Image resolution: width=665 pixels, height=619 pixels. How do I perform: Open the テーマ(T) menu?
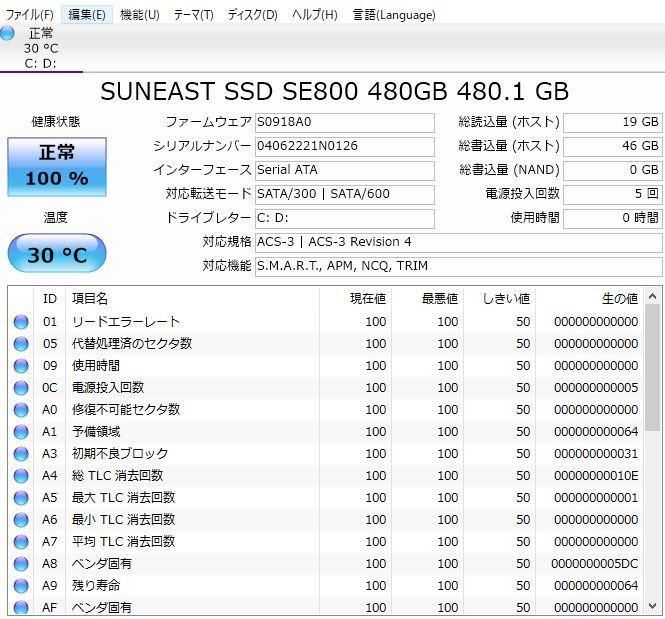[x=193, y=15]
